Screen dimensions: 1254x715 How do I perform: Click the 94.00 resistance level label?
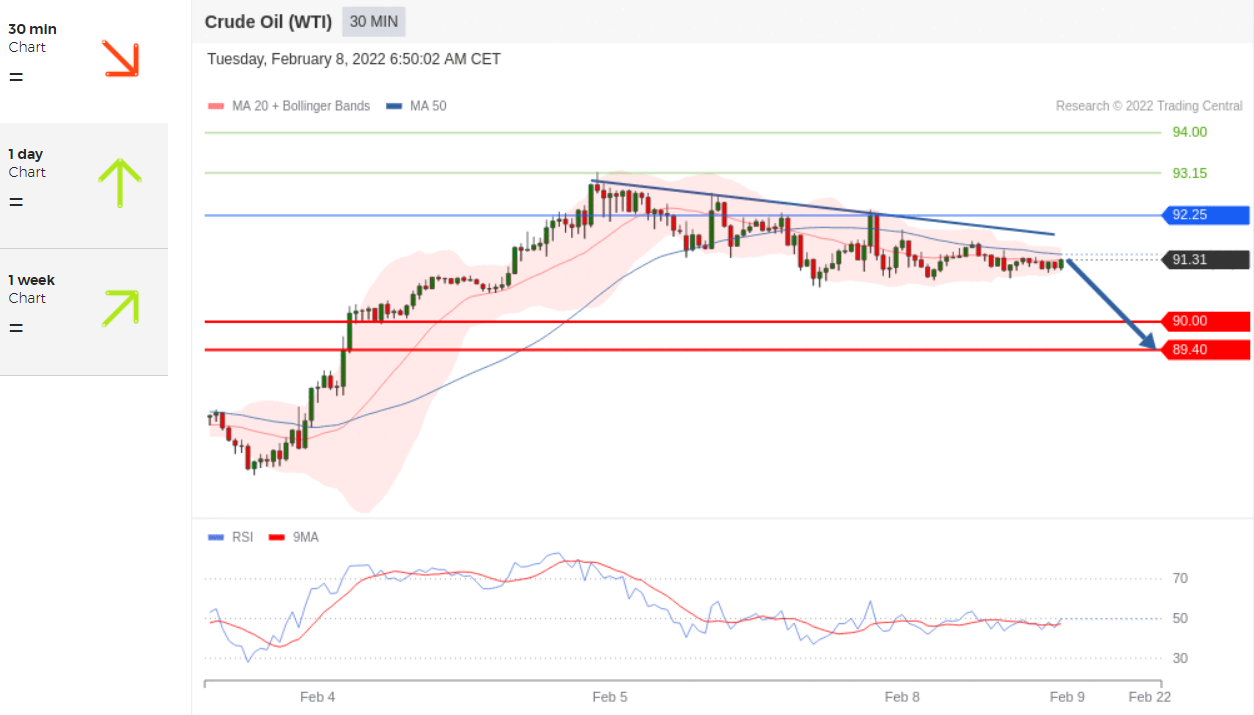click(x=1189, y=132)
